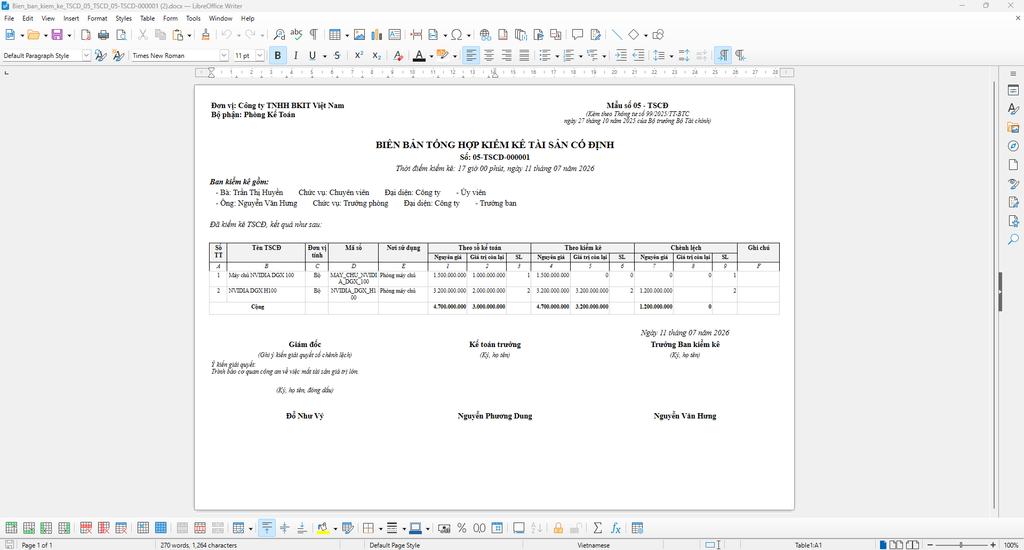Toggle Superscript formatting
Viewport: 1024px width, 550px height.
tap(359, 56)
